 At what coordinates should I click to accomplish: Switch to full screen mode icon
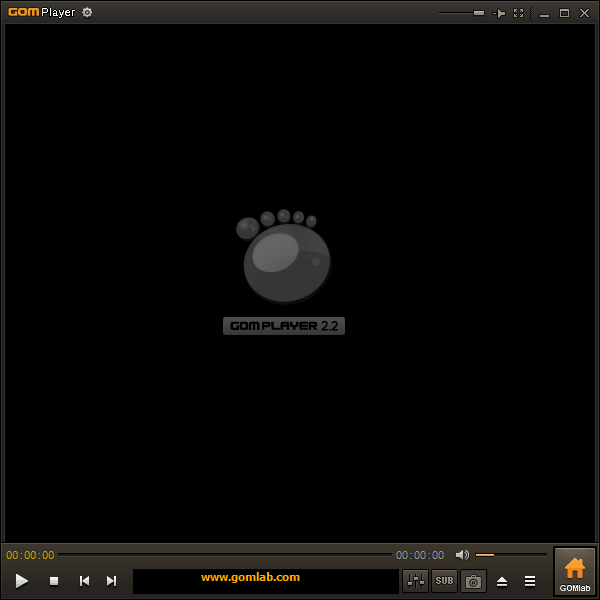(518, 13)
